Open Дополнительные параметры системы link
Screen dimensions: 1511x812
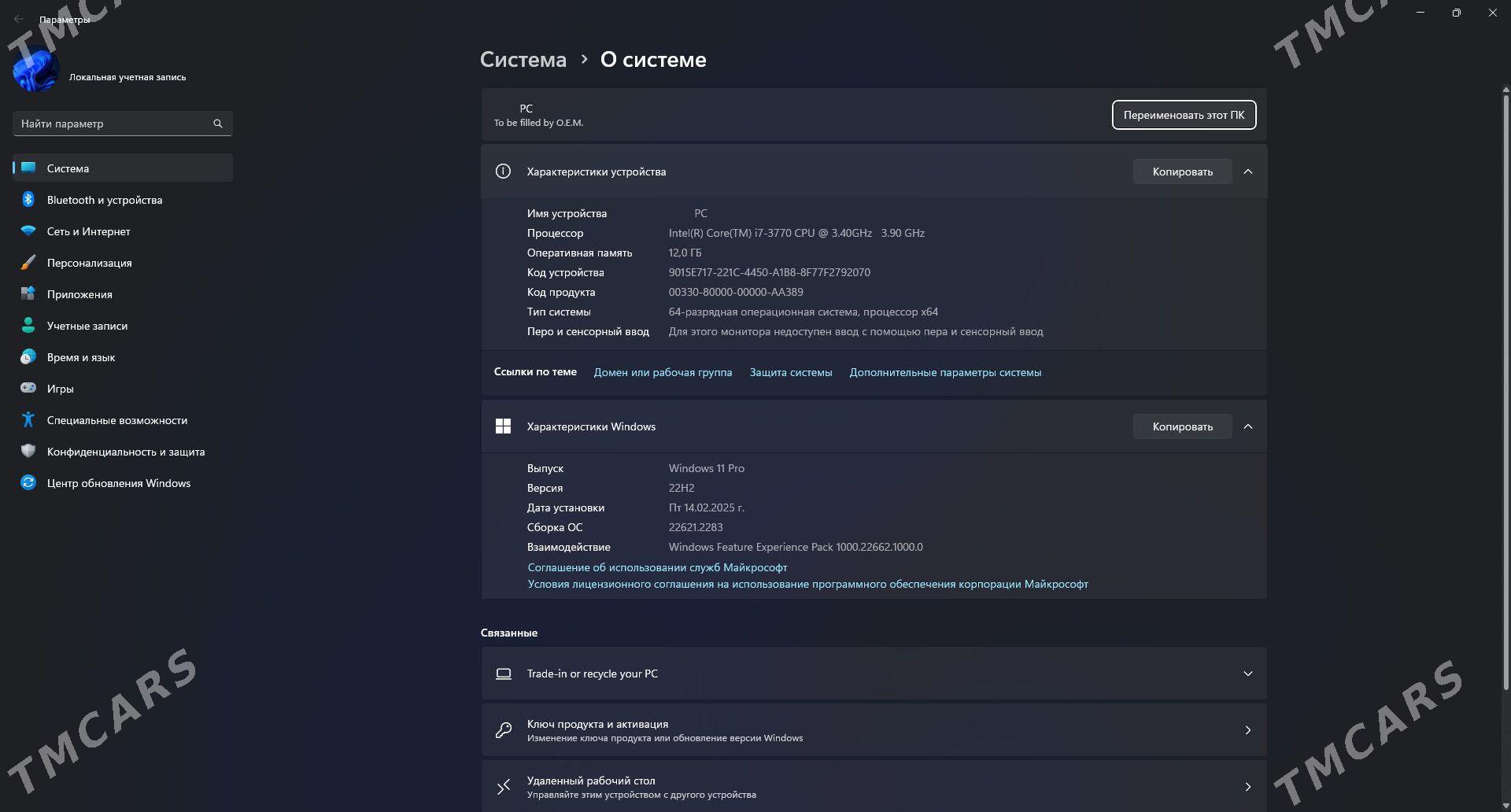945,372
